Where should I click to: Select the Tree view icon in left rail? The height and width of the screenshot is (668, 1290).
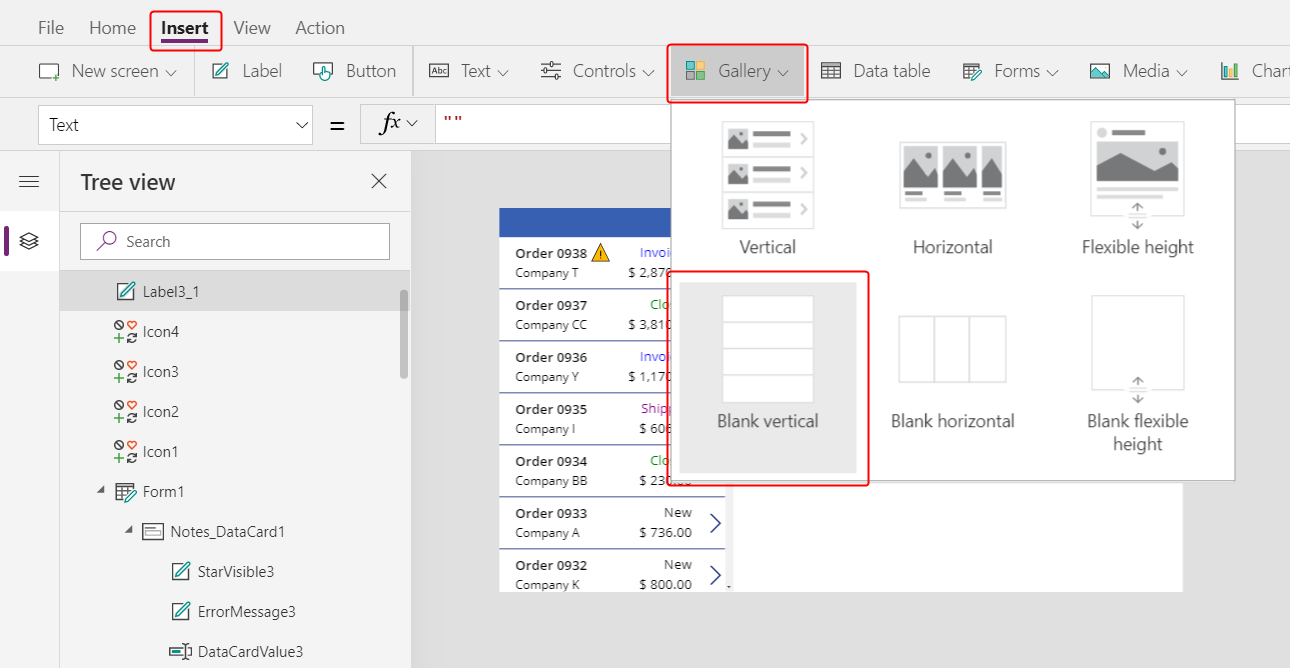coord(27,241)
